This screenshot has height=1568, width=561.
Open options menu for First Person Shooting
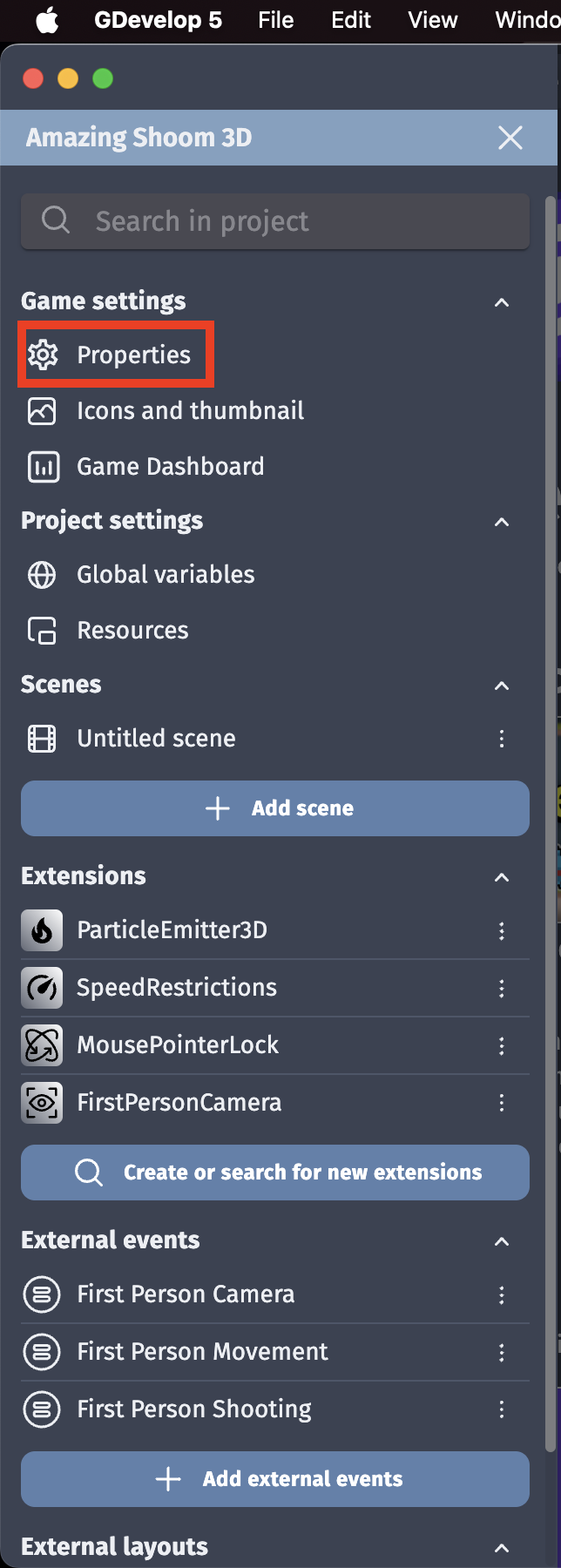pyautogui.click(x=502, y=1409)
